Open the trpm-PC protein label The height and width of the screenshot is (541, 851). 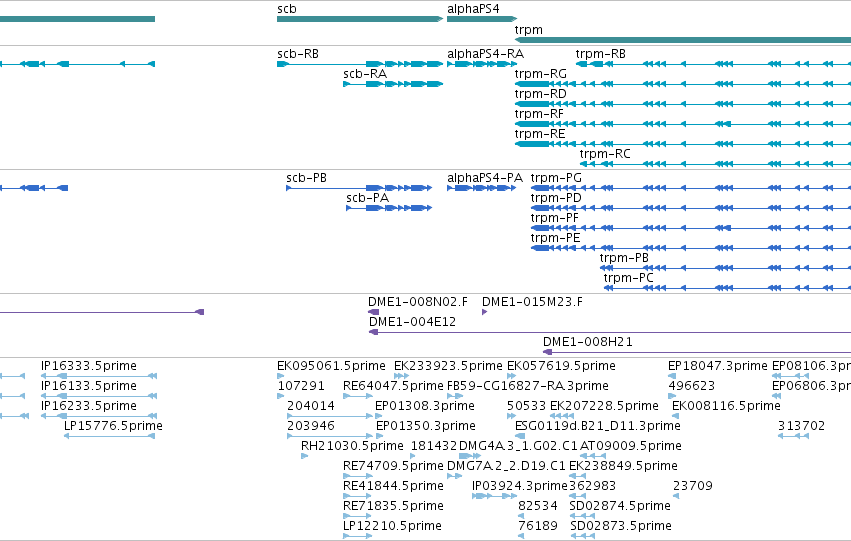click(628, 278)
